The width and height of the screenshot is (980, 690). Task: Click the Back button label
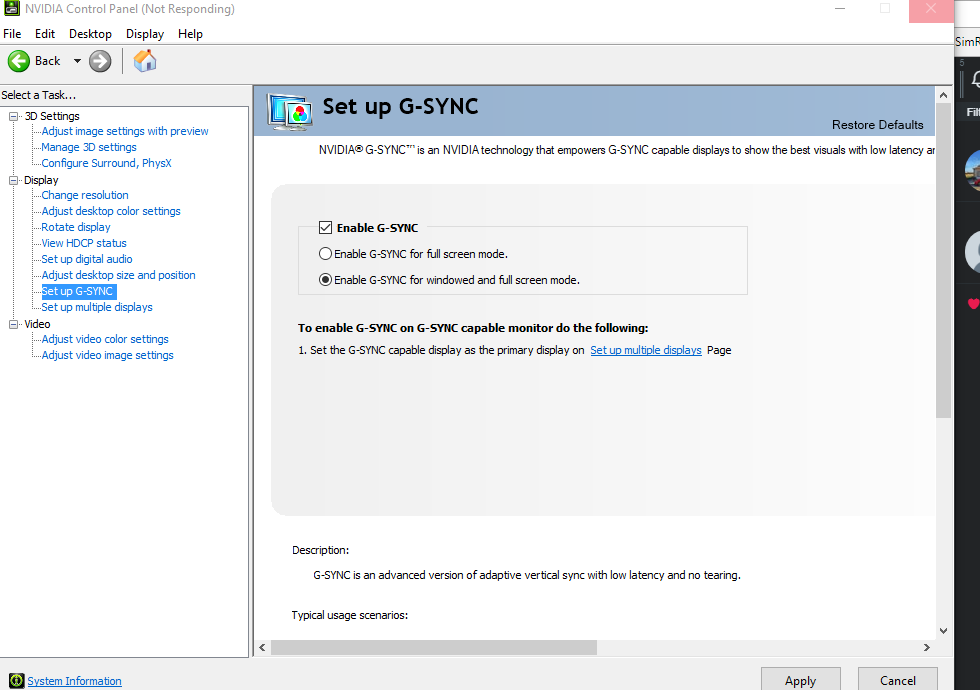(x=48, y=61)
